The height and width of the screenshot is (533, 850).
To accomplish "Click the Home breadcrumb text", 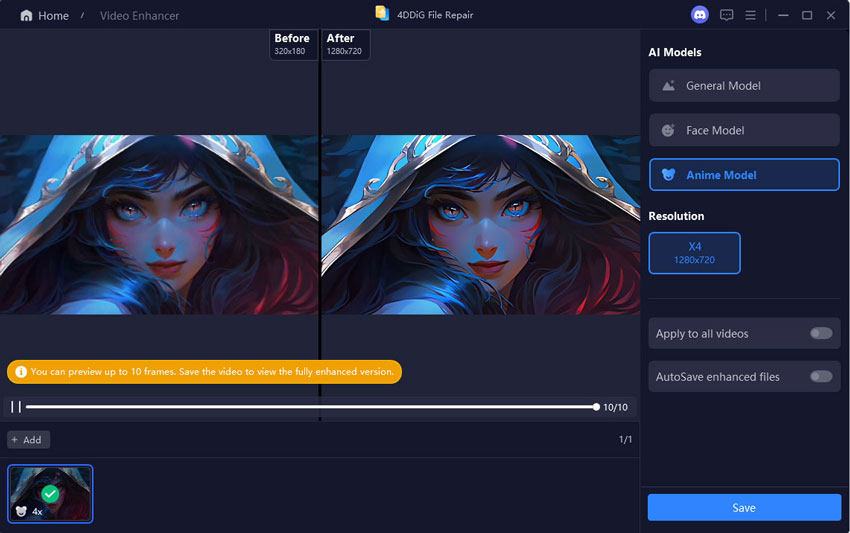I will [x=53, y=16].
